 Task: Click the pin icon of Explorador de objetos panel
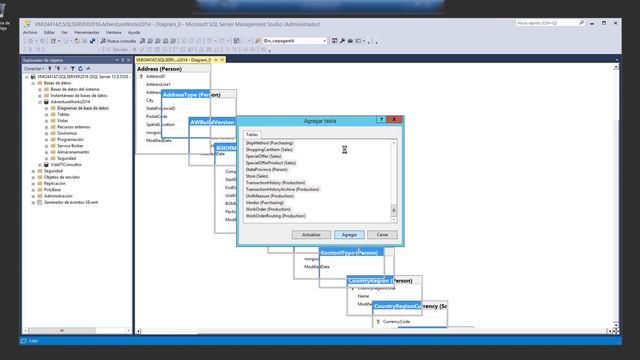[x=122, y=60]
